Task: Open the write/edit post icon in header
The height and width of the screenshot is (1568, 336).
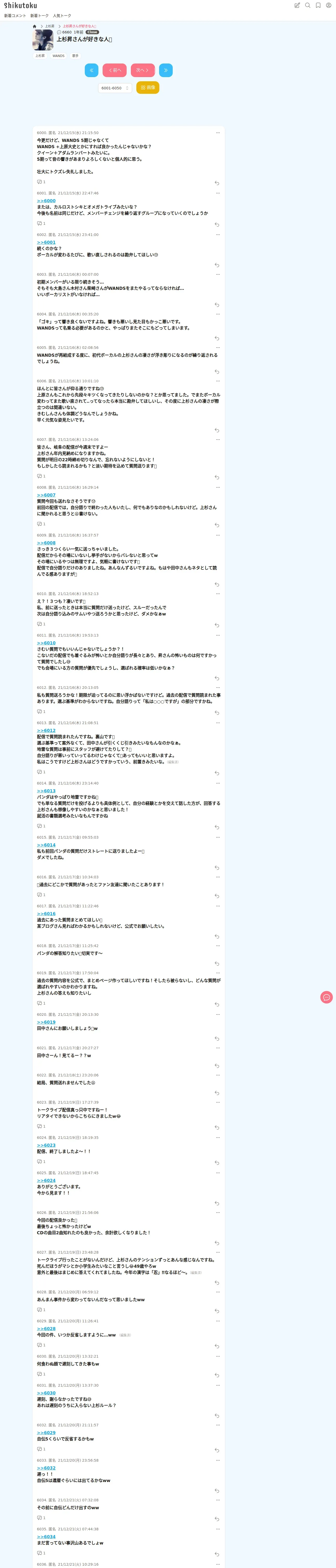Action: 297,5
